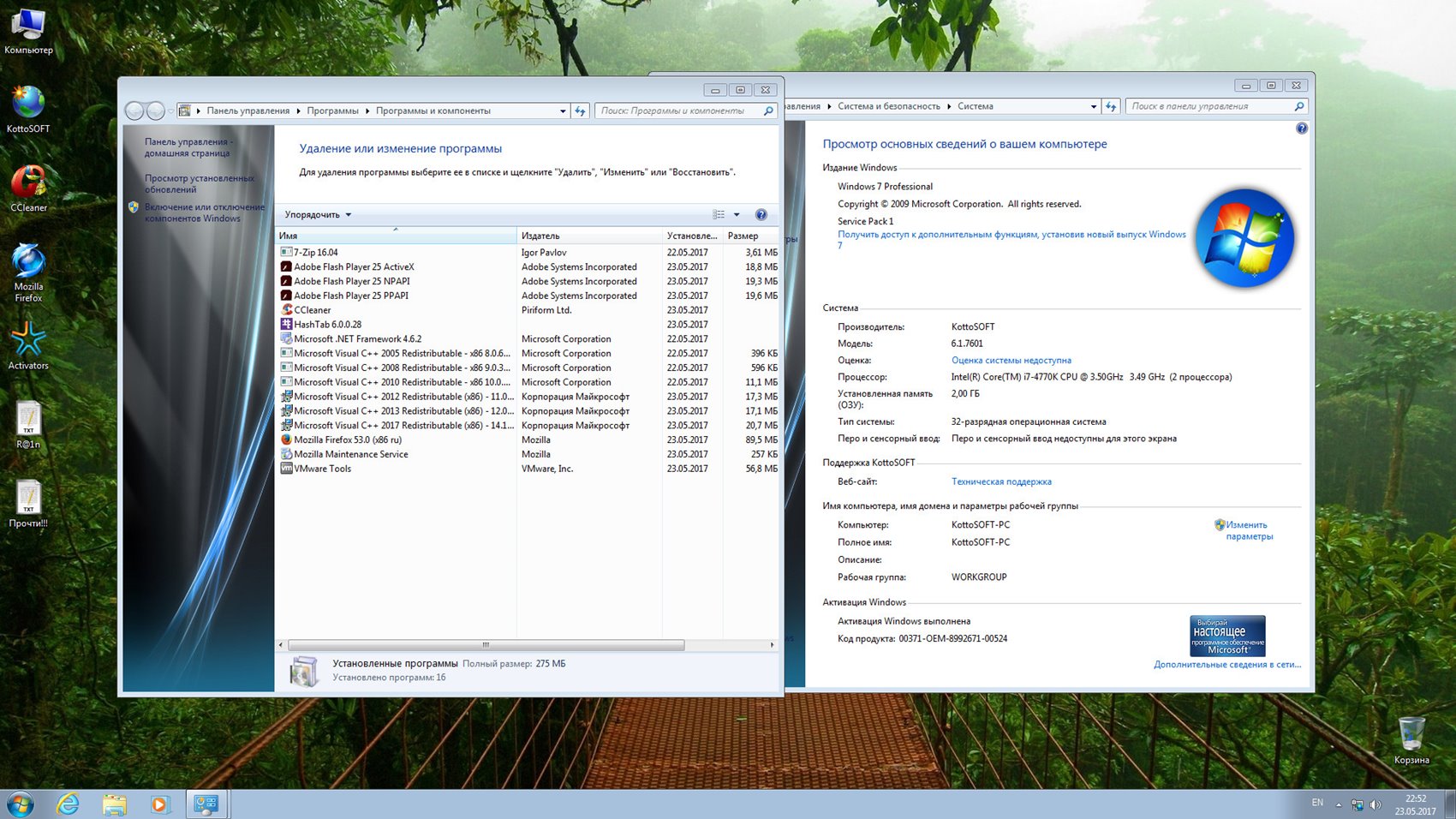The width and height of the screenshot is (1456, 819).
Task: Click the genuine Microsoft software badge
Action: pos(1227,636)
